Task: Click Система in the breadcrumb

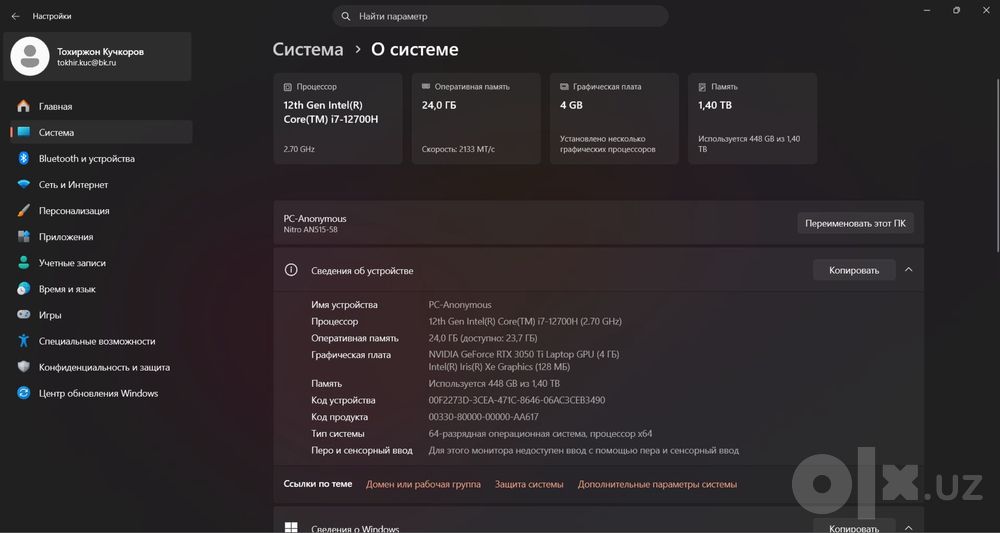Action: point(308,50)
